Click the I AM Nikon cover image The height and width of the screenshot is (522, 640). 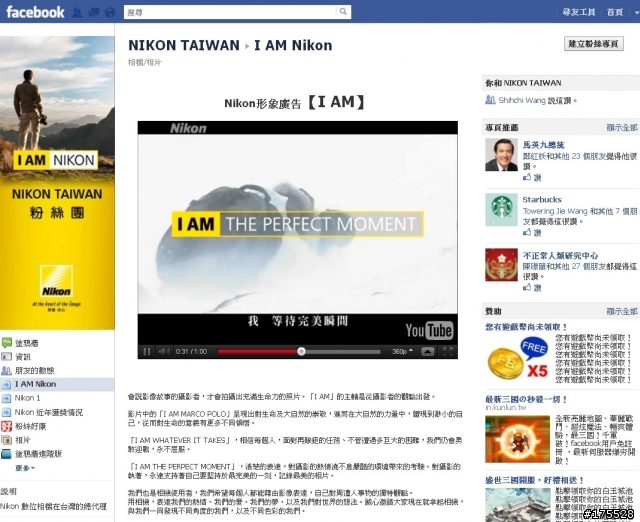click(57, 182)
